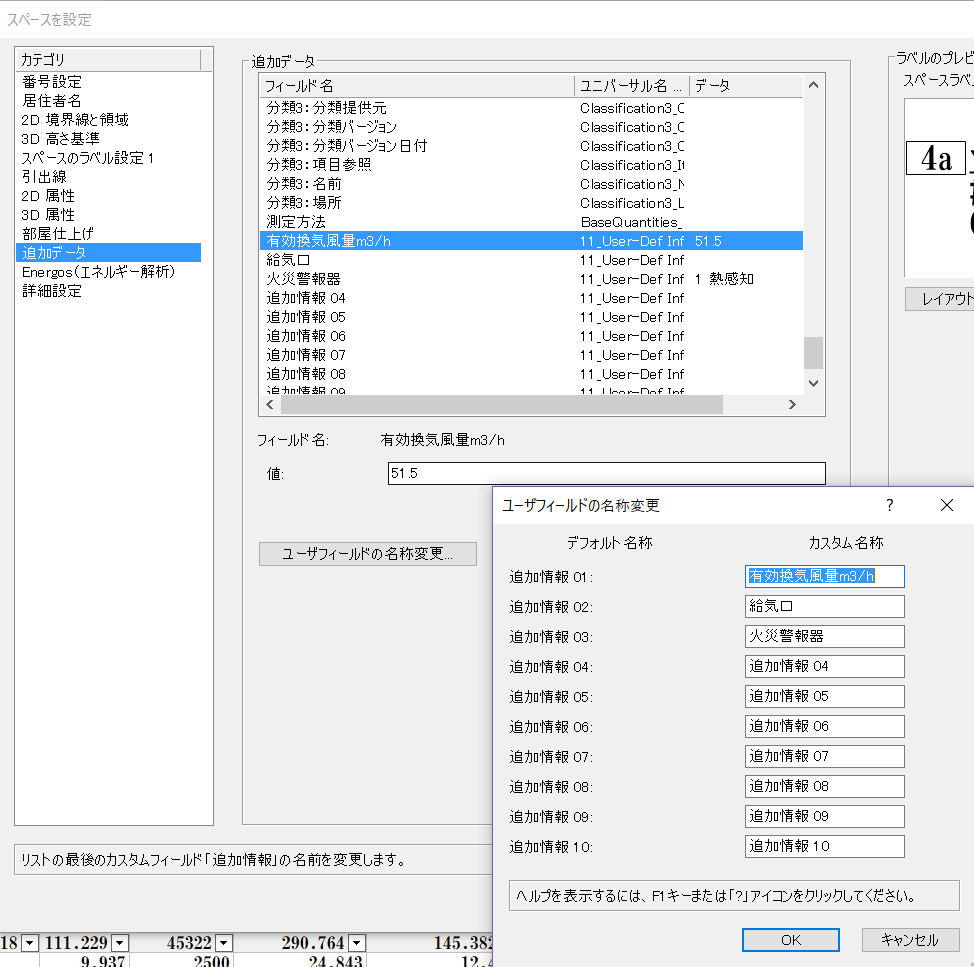Click the キャンセル button
Viewport: 974px width, 967px height.
[910, 940]
